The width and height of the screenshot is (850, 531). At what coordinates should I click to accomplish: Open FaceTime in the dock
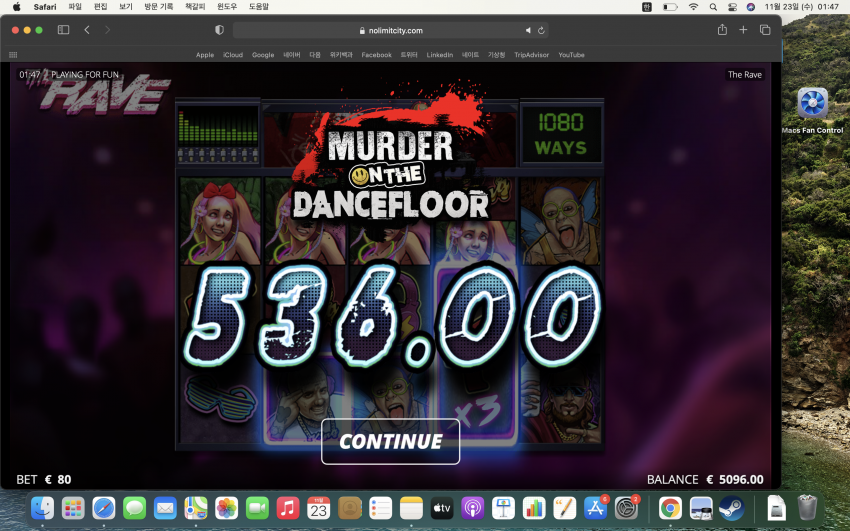[x=257, y=508]
